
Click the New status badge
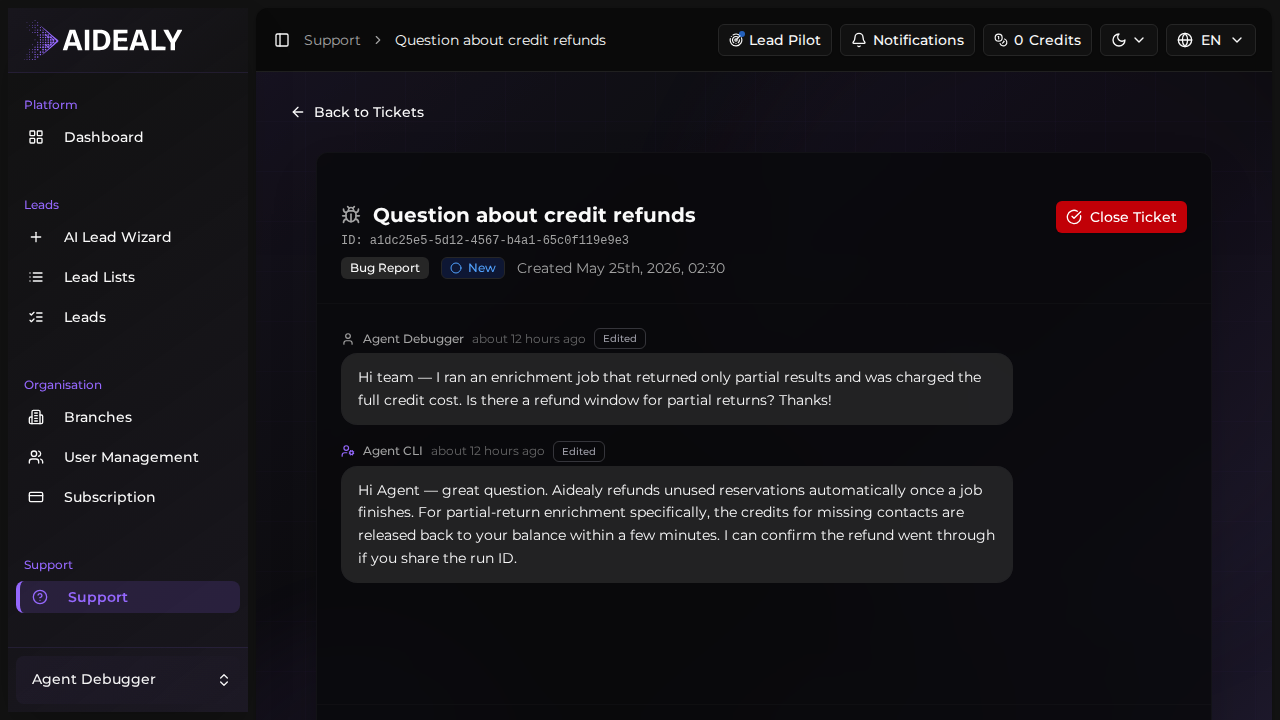tap(473, 268)
